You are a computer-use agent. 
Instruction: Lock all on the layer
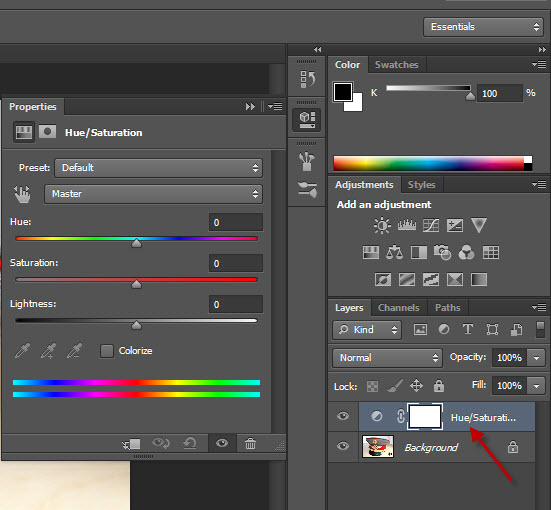pyautogui.click(x=439, y=386)
